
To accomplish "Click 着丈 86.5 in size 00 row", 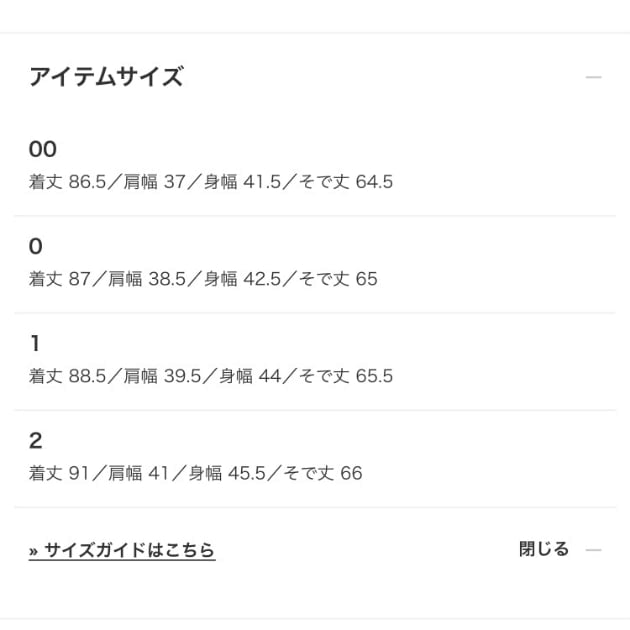I will (67, 182).
